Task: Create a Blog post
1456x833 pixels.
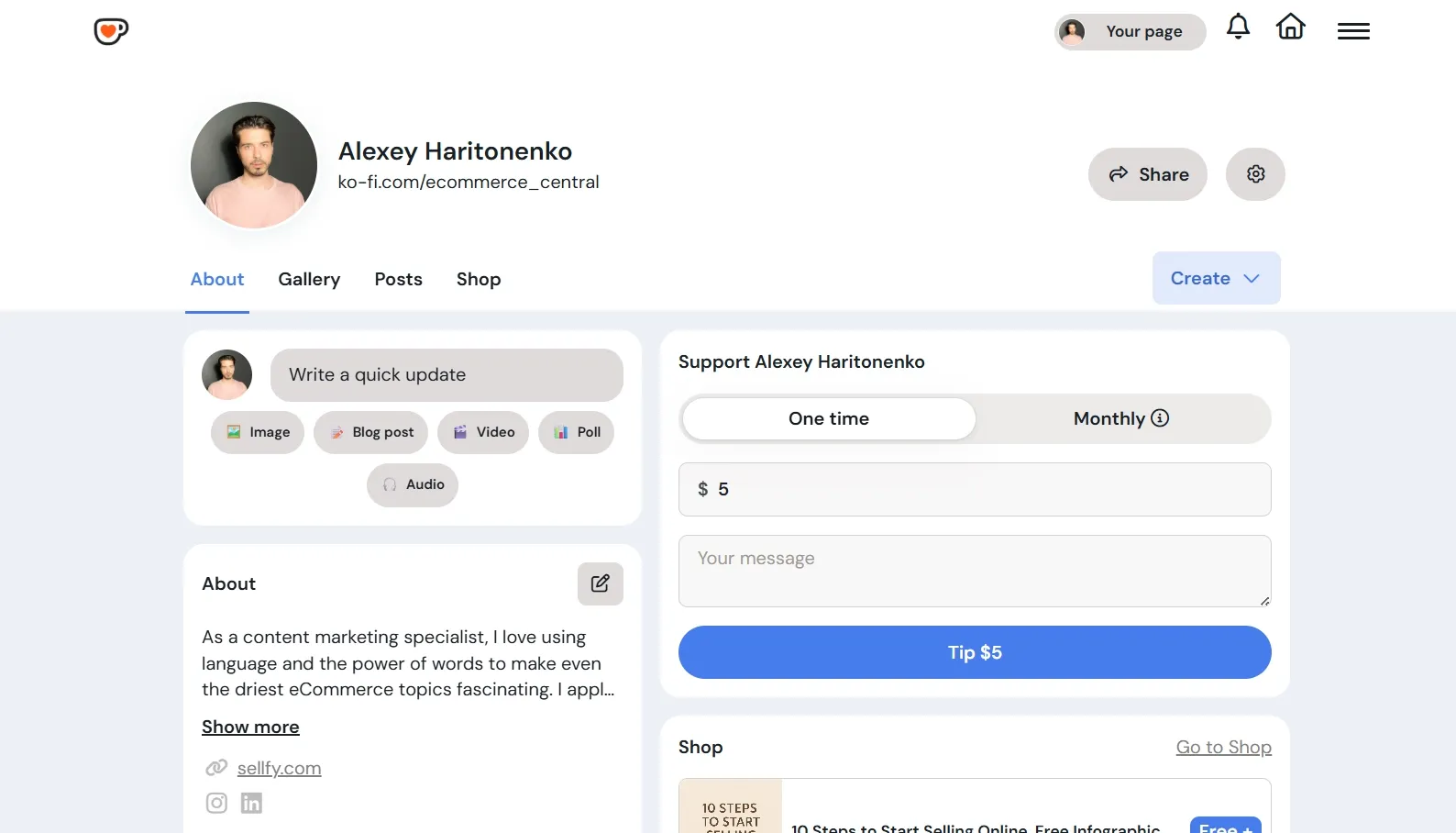Action: (370, 432)
